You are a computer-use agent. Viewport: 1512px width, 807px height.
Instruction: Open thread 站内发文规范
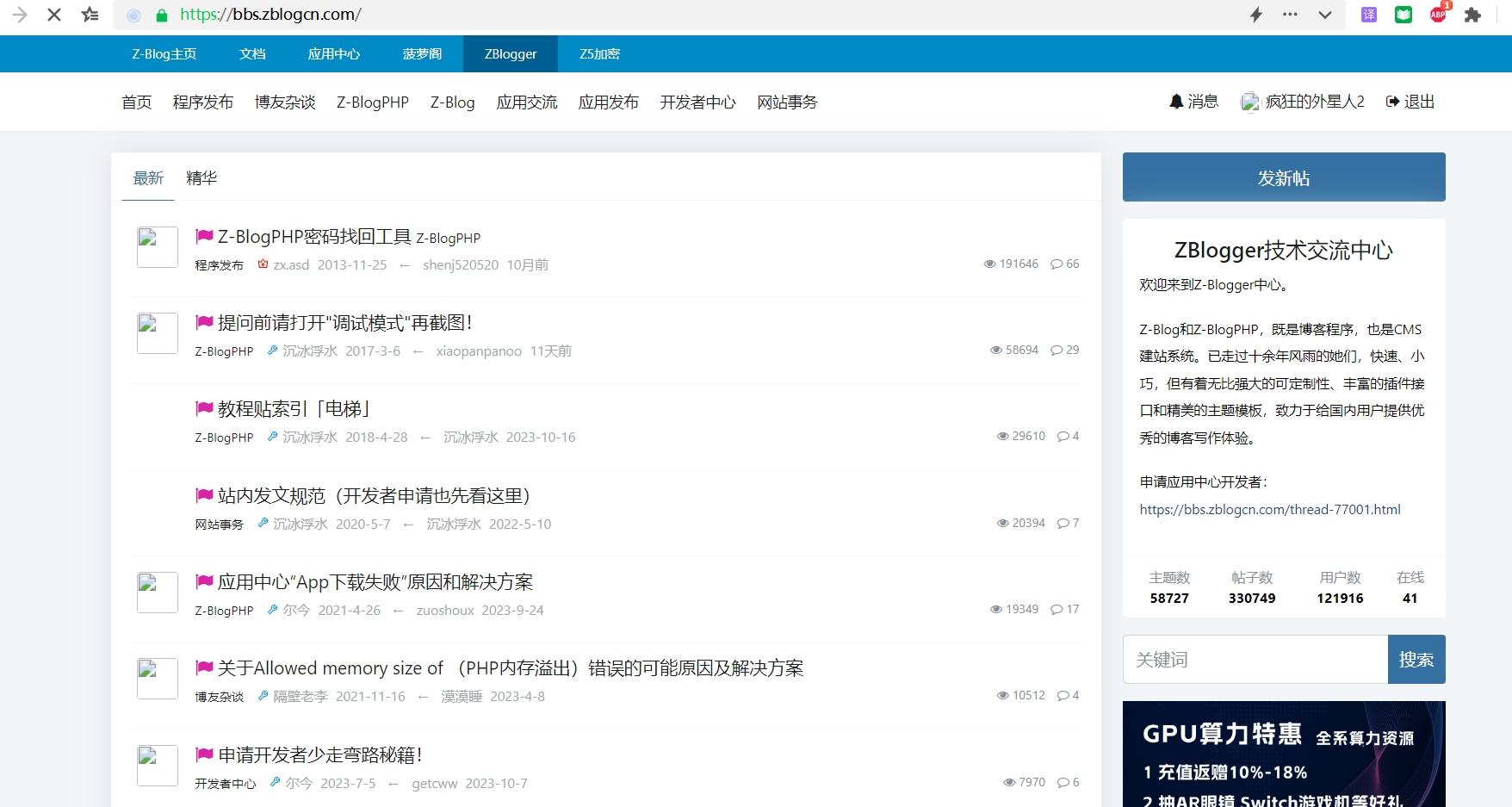(374, 496)
